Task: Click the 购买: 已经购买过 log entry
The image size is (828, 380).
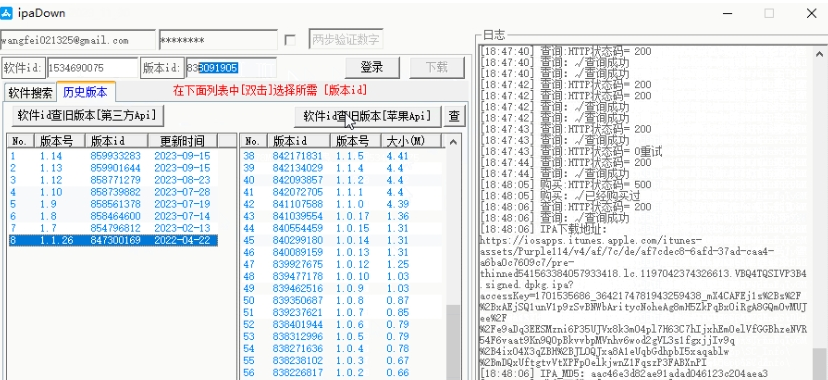Action: [x=560, y=196]
